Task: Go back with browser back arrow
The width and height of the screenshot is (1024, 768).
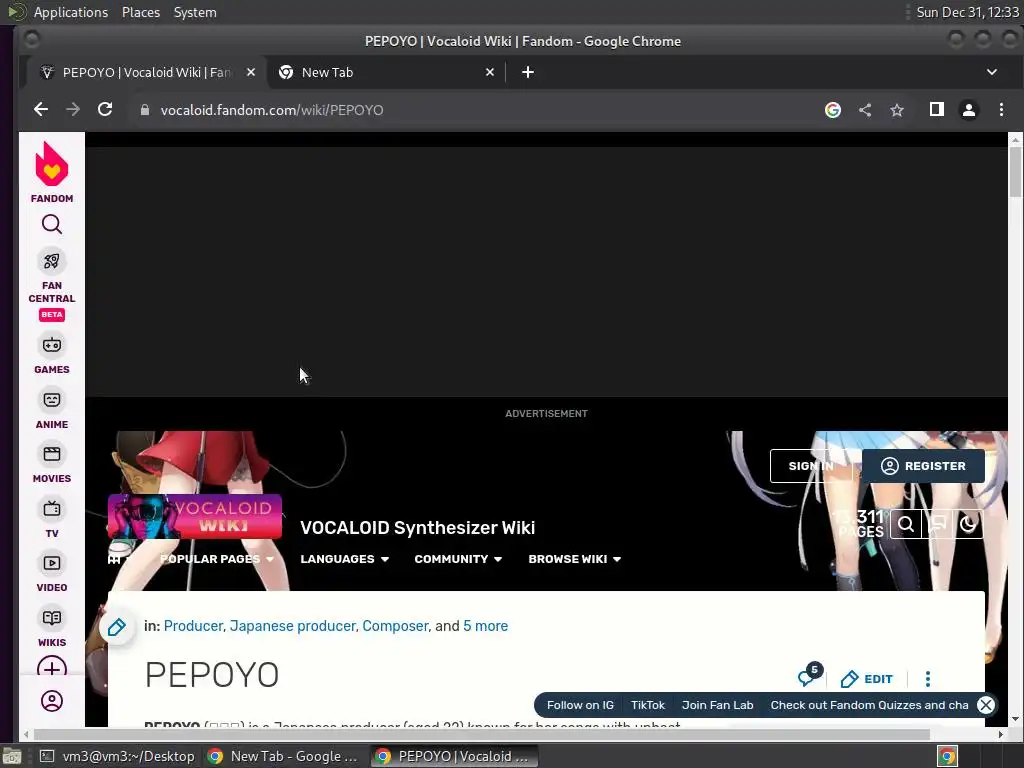Action: pos(40,110)
